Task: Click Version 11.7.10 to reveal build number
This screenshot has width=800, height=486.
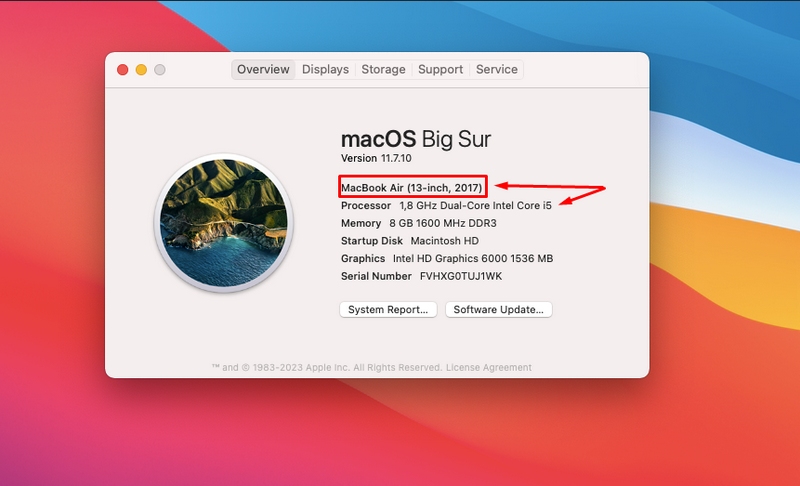Action: click(x=373, y=158)
